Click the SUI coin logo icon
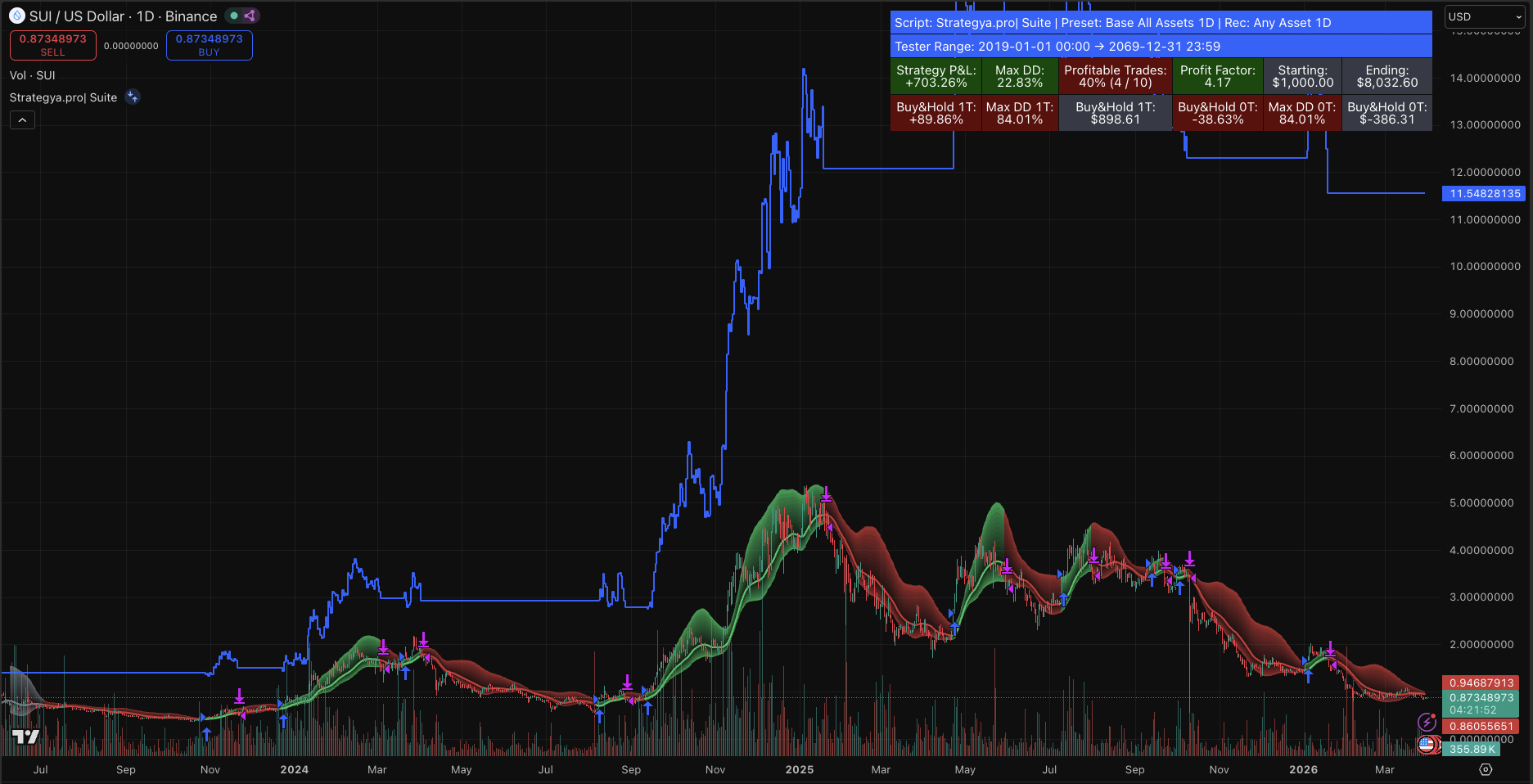The image size is (1533, 784). point(17,16)
